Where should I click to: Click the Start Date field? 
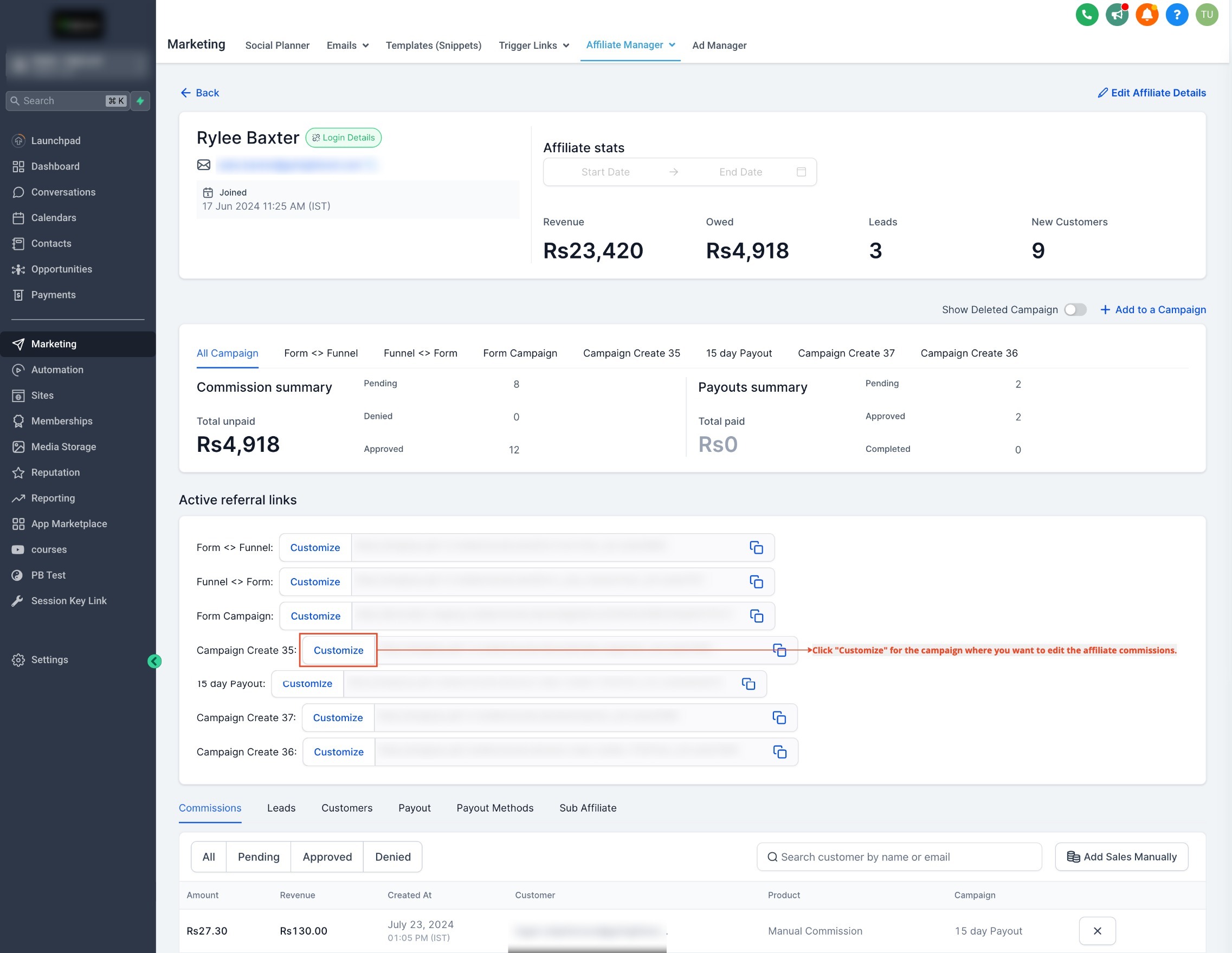(605, 172)
